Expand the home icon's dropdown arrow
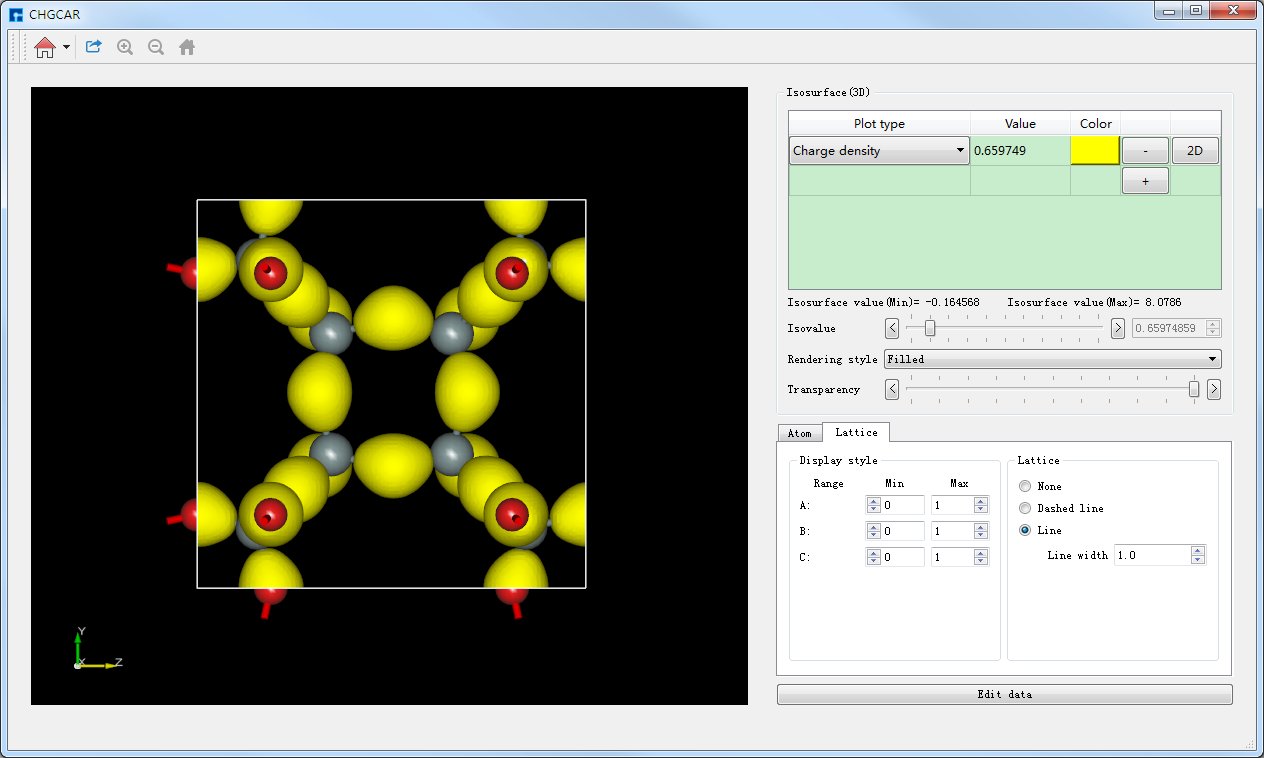Screen dimensions: 1264x758 click(x=65, y=46)
